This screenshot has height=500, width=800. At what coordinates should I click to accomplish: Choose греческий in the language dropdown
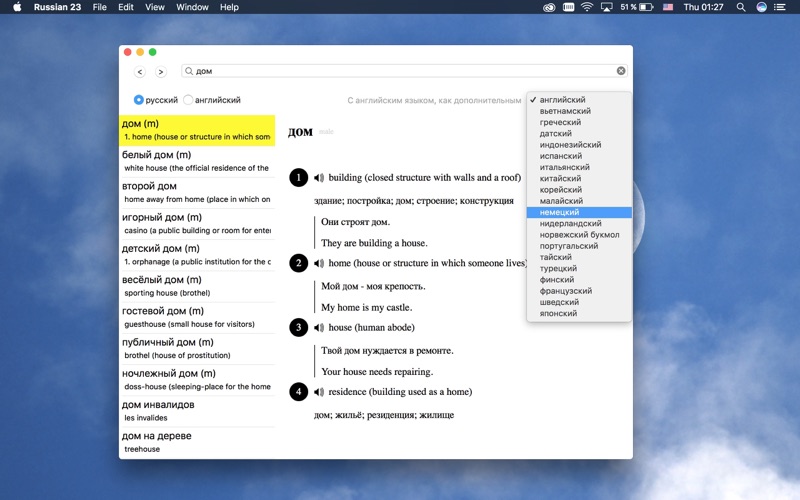pos(579,122)
